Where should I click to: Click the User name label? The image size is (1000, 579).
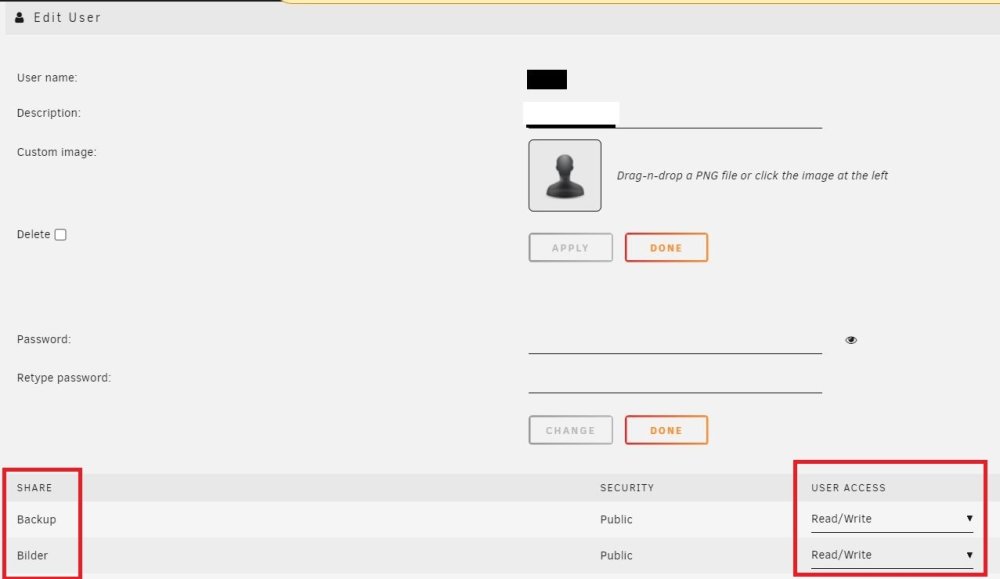pyautogui.click(x=47, y=78)
